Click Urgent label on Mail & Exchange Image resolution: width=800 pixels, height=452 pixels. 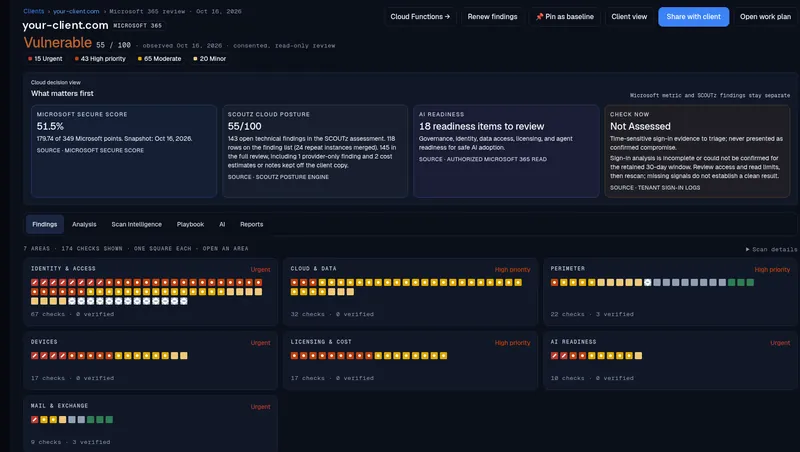260,407
